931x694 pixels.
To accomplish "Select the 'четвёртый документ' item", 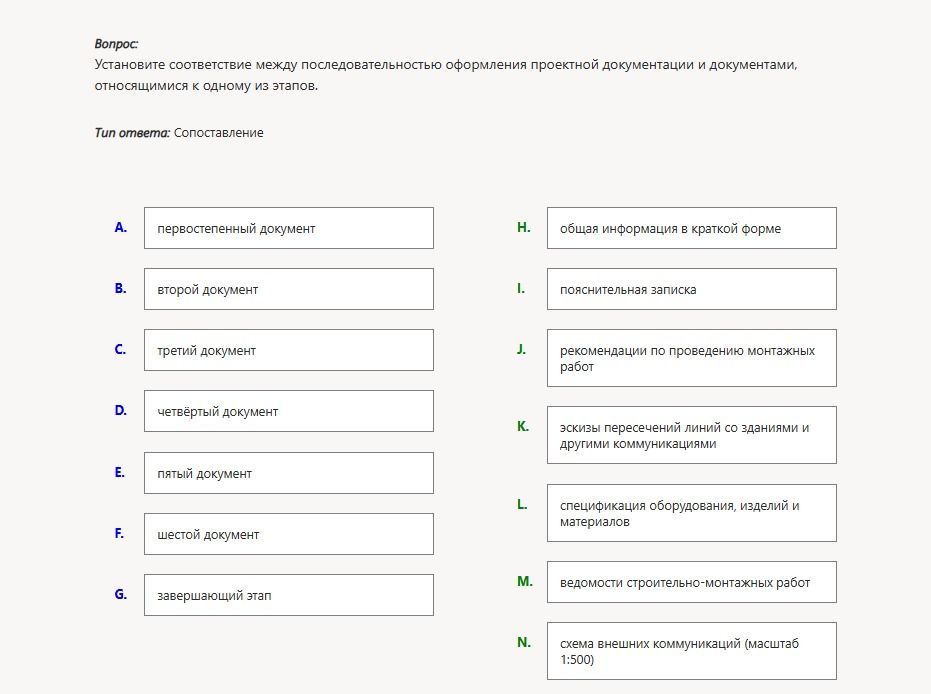I will pos(289,411).
